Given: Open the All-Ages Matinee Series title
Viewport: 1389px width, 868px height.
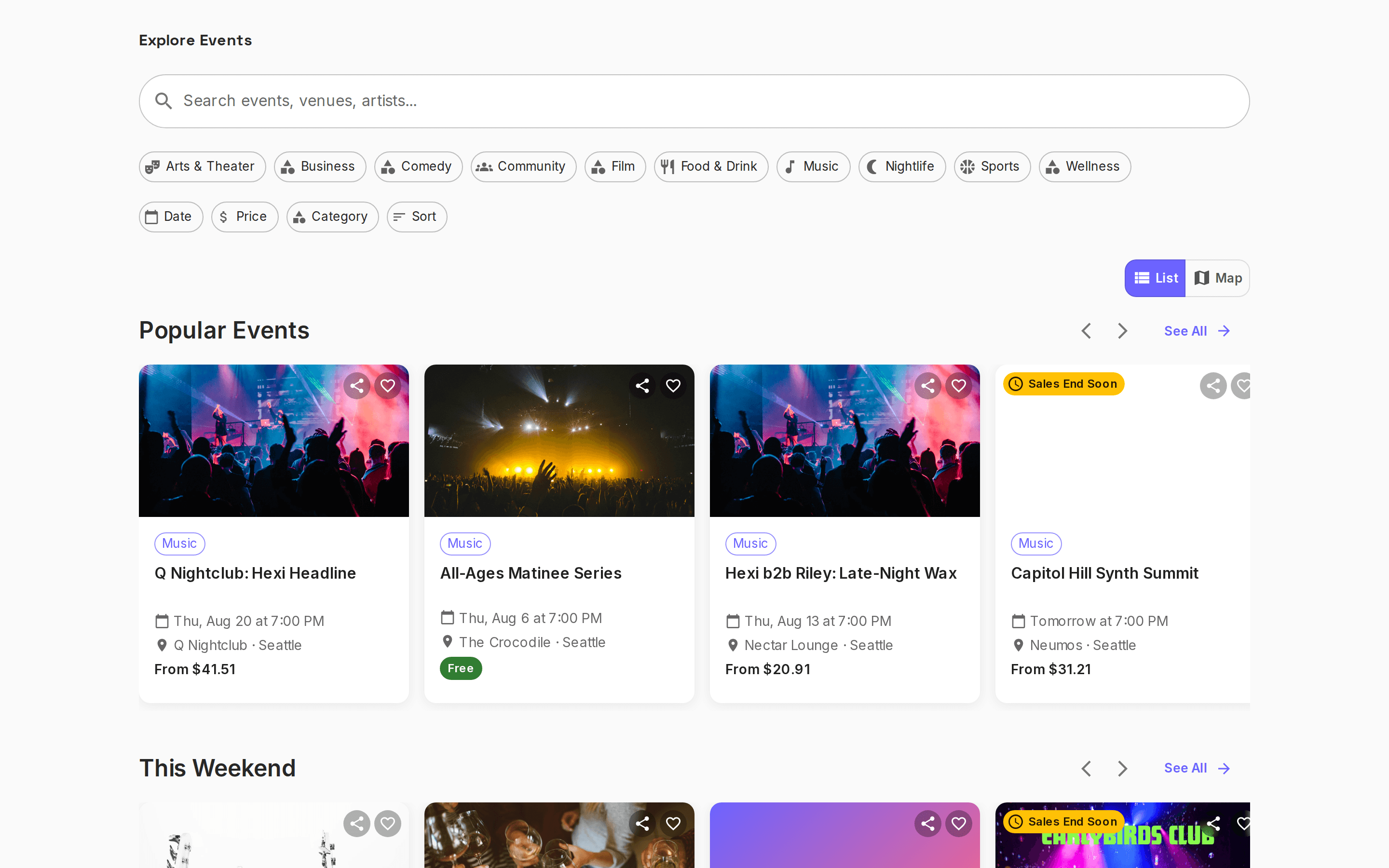Looking at the screenshot, I should (x=531, y=573).
